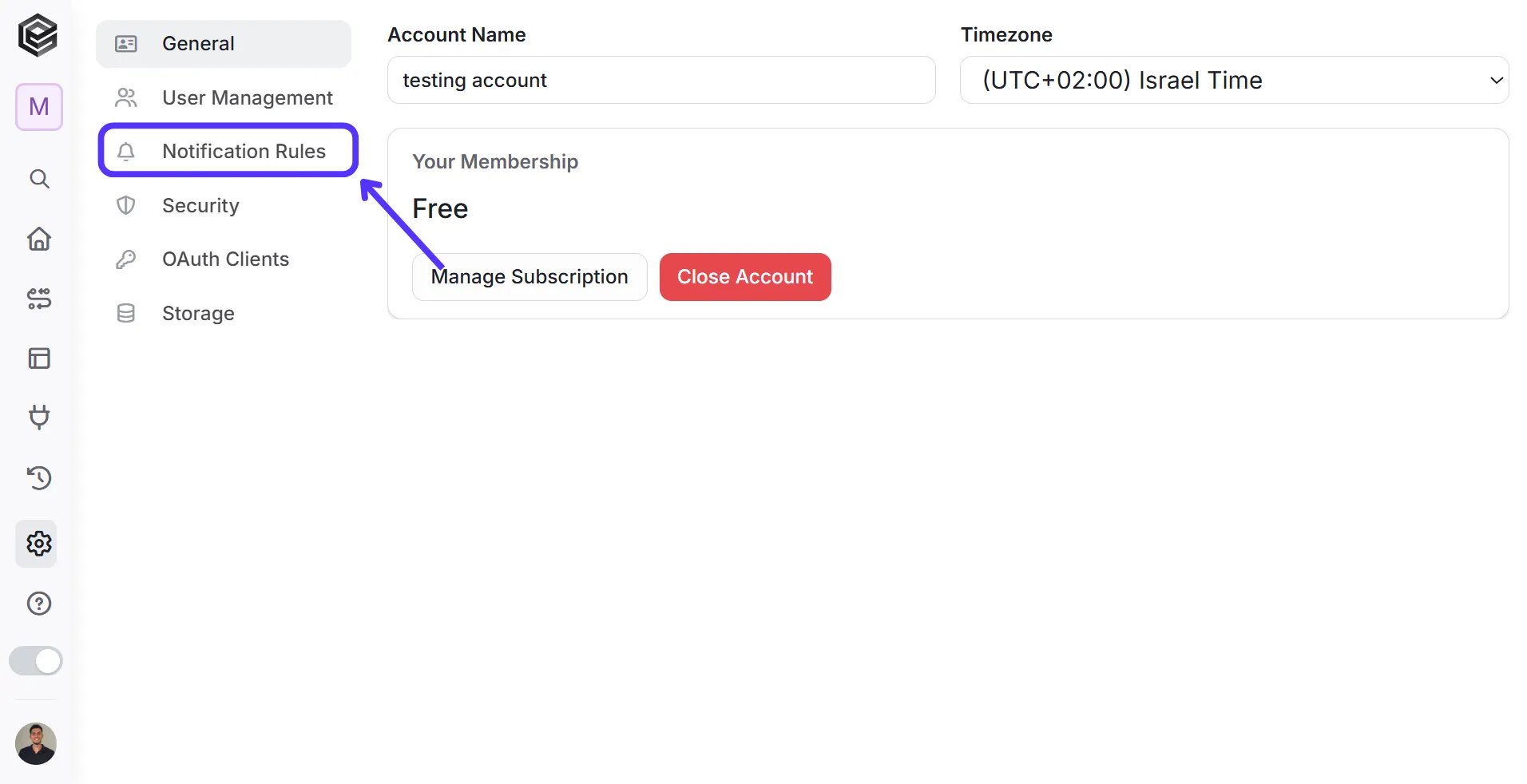
Task: Open help question mark icon
Action: 39,604
